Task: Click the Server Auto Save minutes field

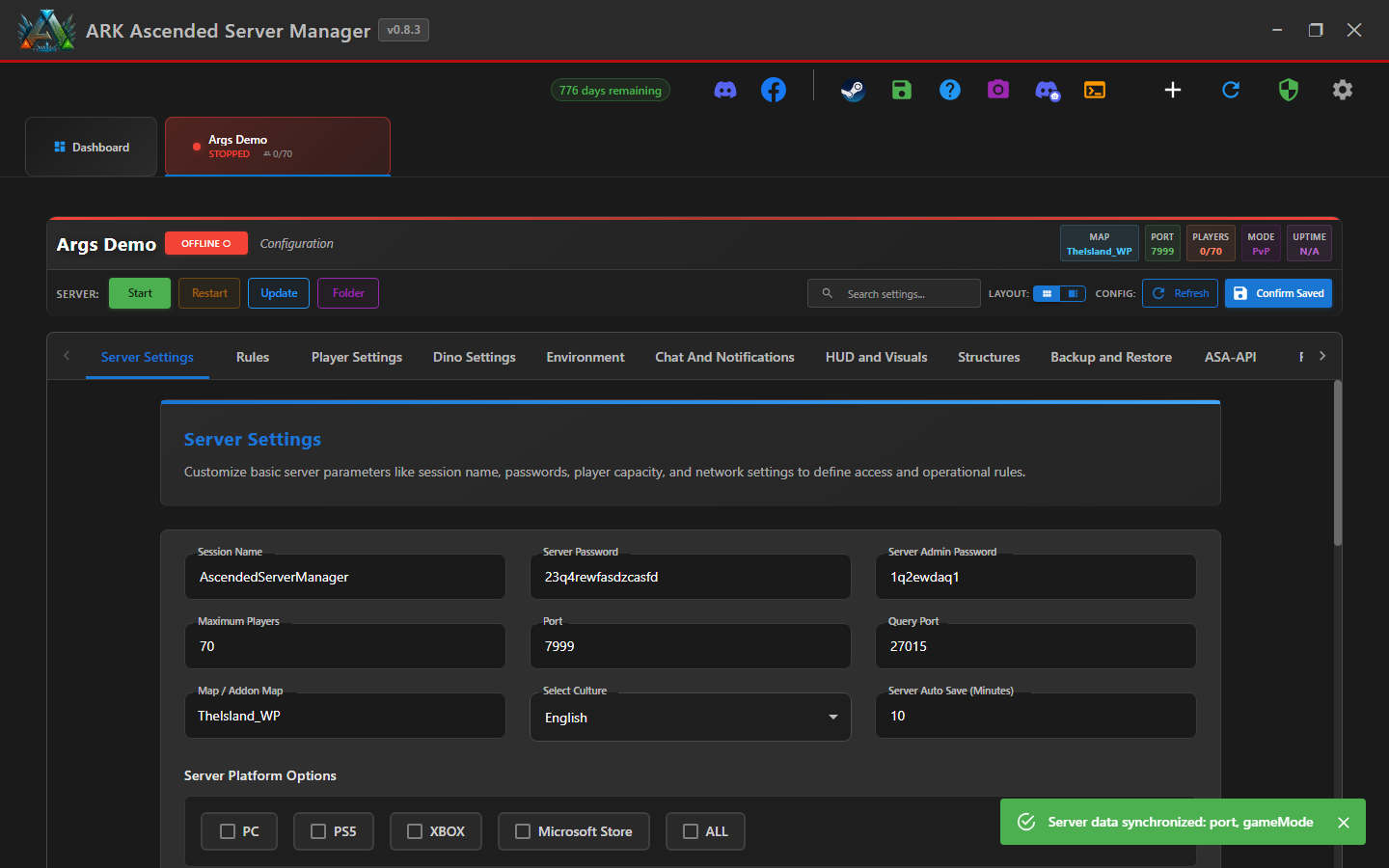Action: click(1036, 716)
